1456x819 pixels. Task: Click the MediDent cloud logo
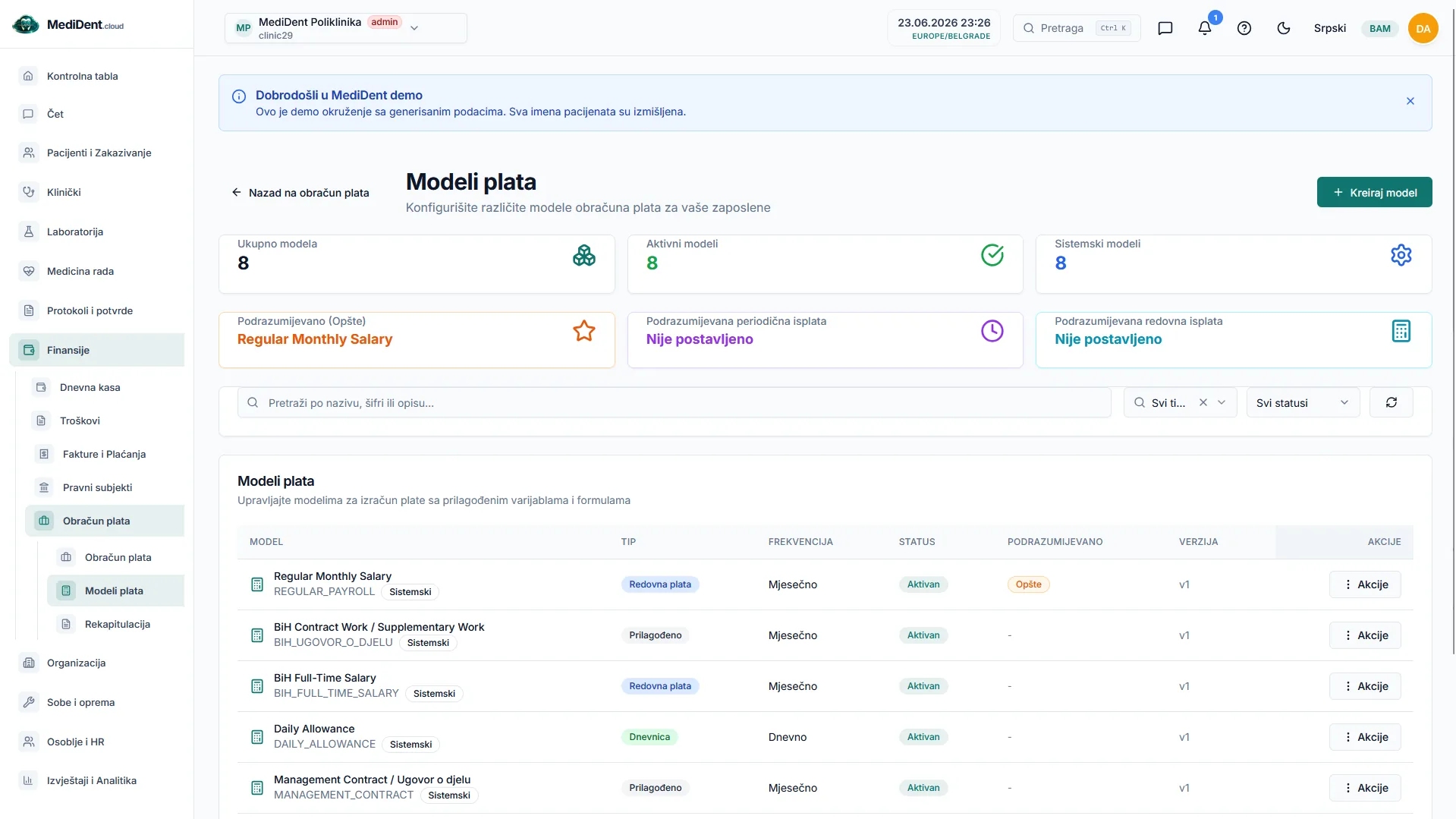tap(68, 25)
